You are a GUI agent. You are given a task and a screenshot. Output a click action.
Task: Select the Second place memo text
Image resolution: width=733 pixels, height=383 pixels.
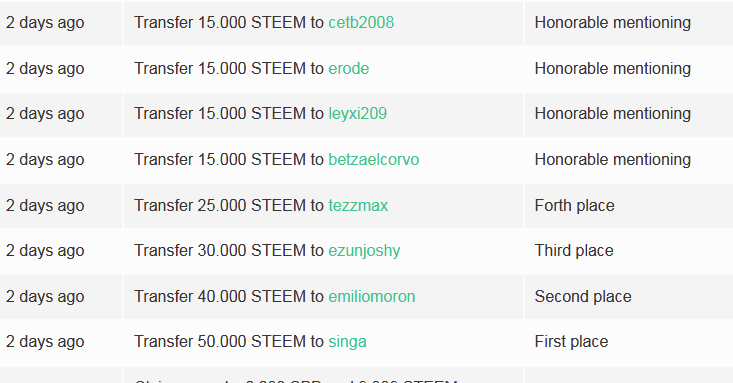pyautogui.click(x=583, y=296)
